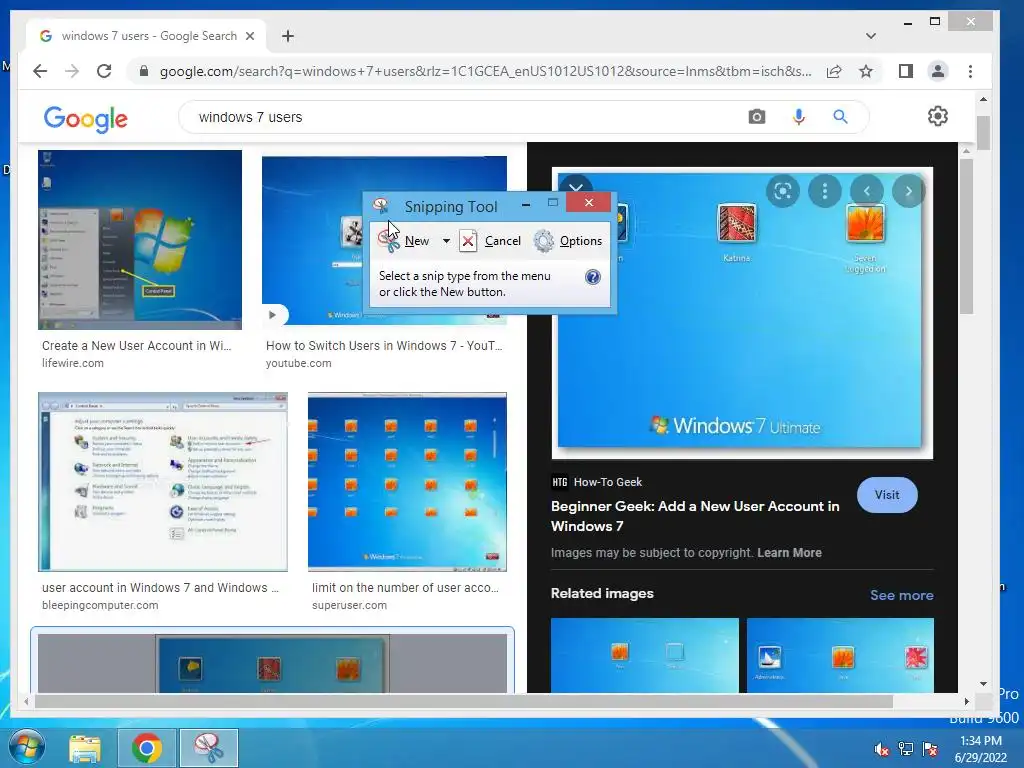This screenshot has height=768, width=1024.
Task: Open superuser limit on user accounts thumbnail
Action: click(x=407, y=482)
